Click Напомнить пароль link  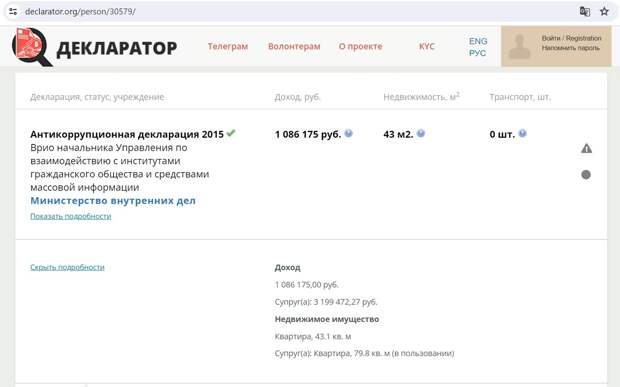coord(571,48)
